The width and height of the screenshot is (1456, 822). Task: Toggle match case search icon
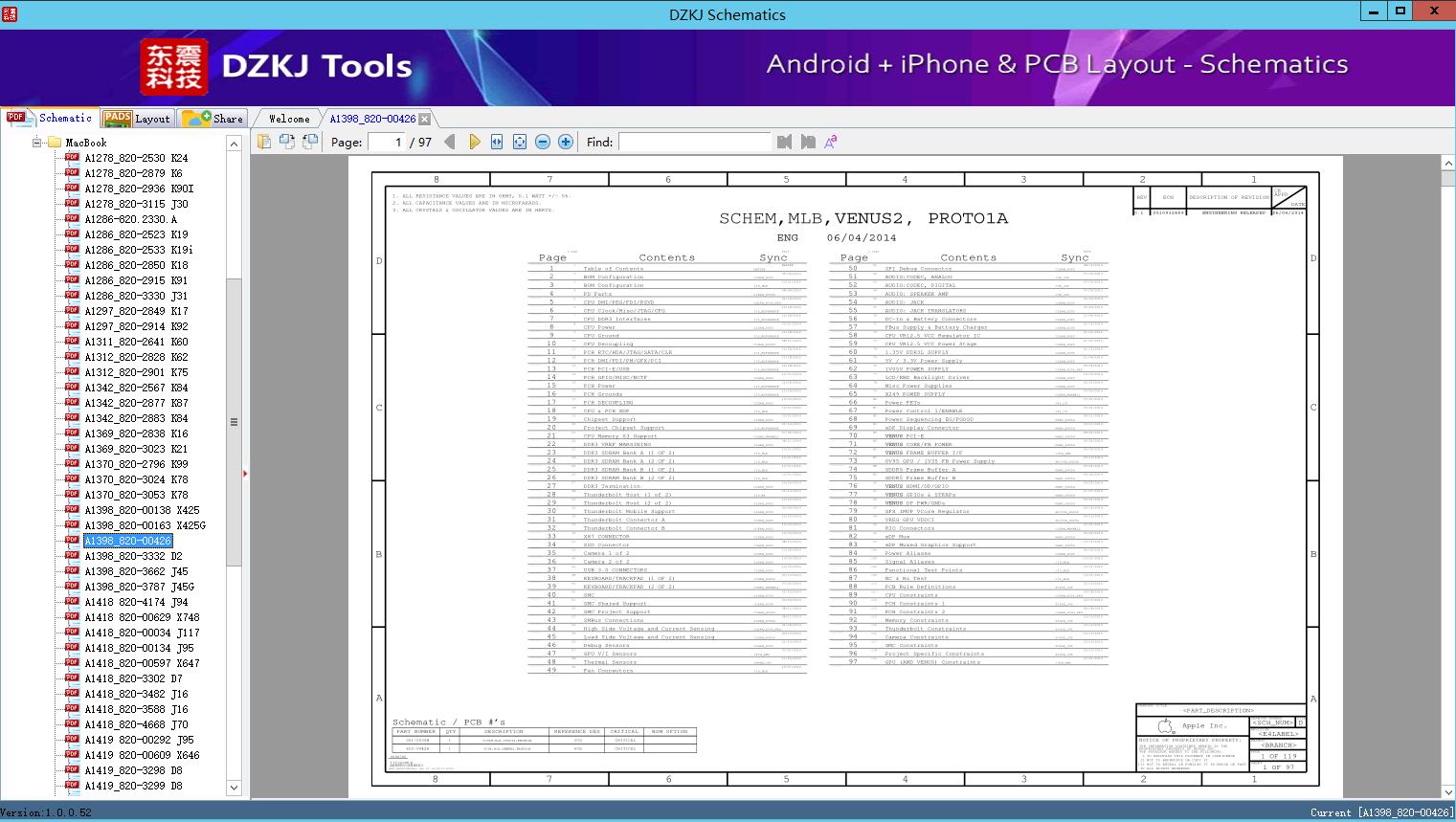pos(831,142)
